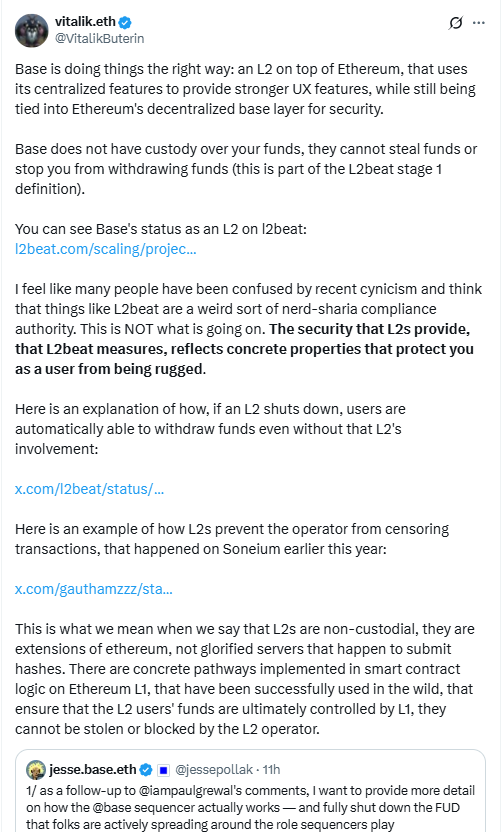Open the x.com/l2beat/status link
The width and height of the screenshot is (503, 832).
click(x=89, y=489)
